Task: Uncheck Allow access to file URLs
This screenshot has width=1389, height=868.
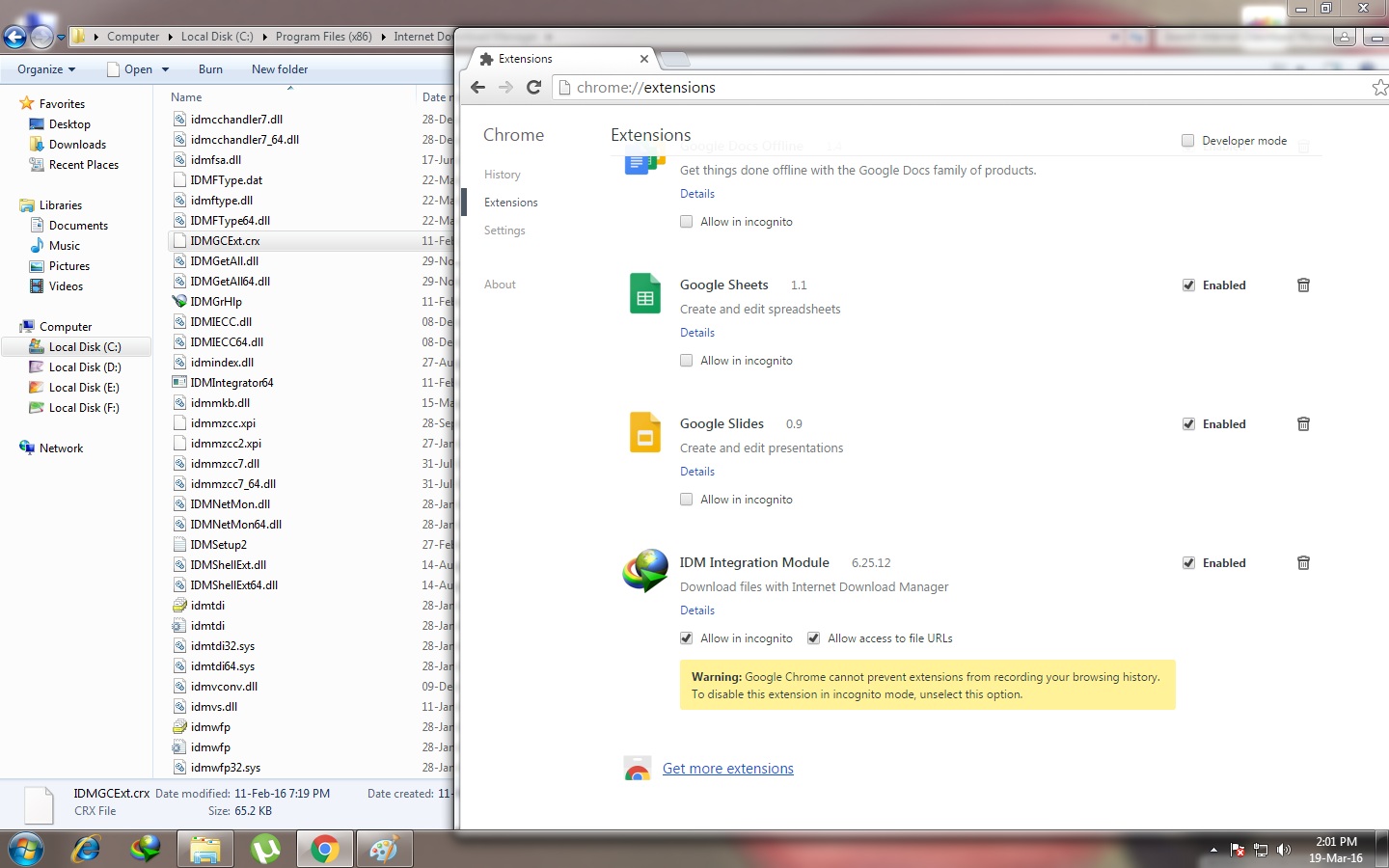Action: point(814,638)
